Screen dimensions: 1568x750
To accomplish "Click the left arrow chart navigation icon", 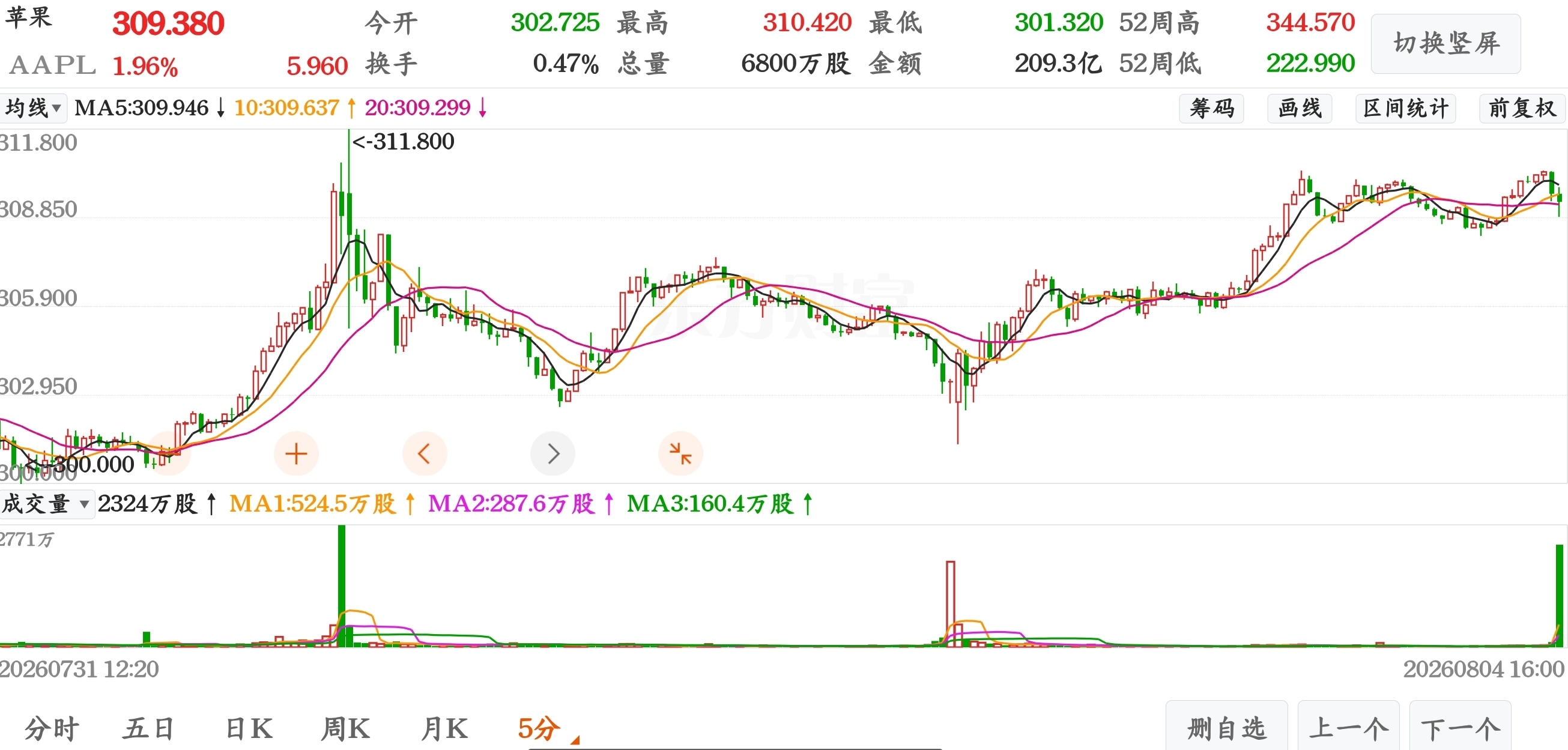I will pos(424,453).
